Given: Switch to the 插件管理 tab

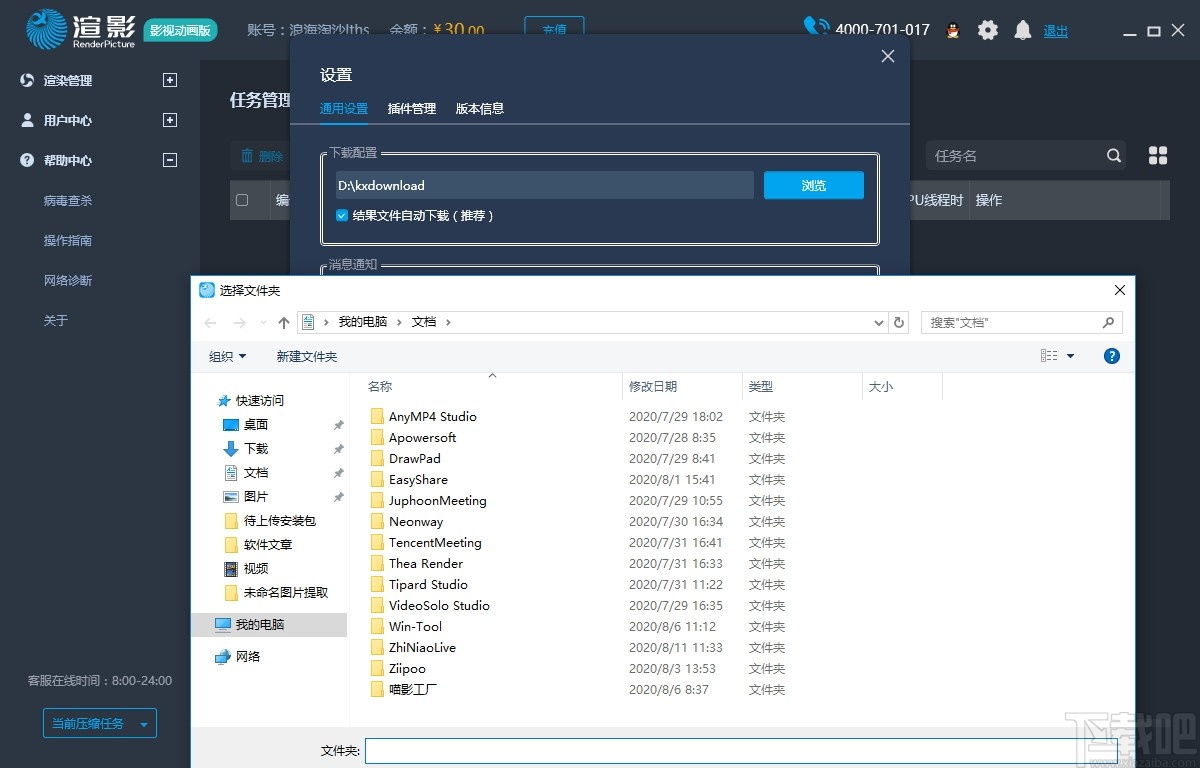Looking at the screenshot, I should [x=411, y=108].
